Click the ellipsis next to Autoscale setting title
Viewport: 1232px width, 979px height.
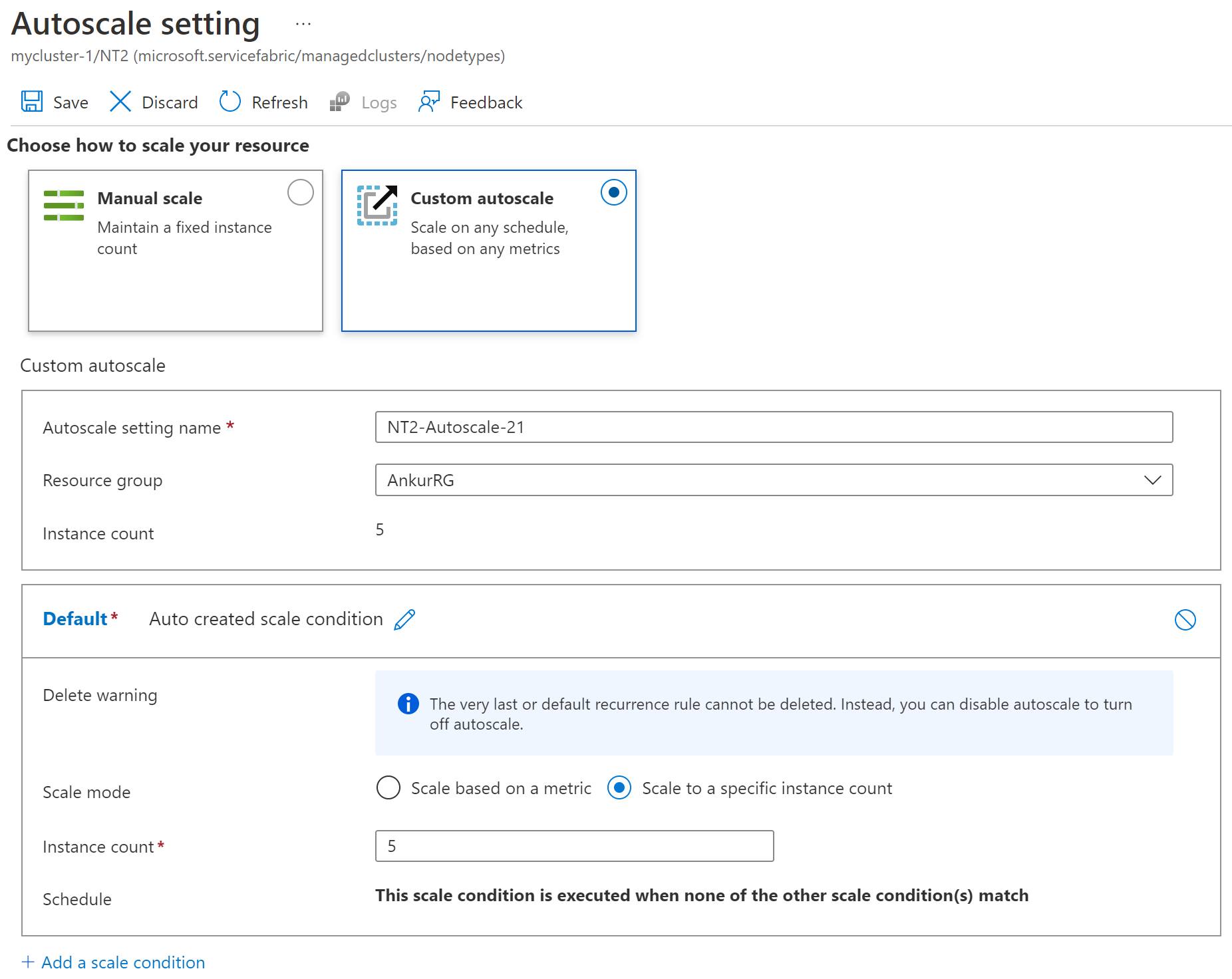pyautogui.click(x=303, y=24)
